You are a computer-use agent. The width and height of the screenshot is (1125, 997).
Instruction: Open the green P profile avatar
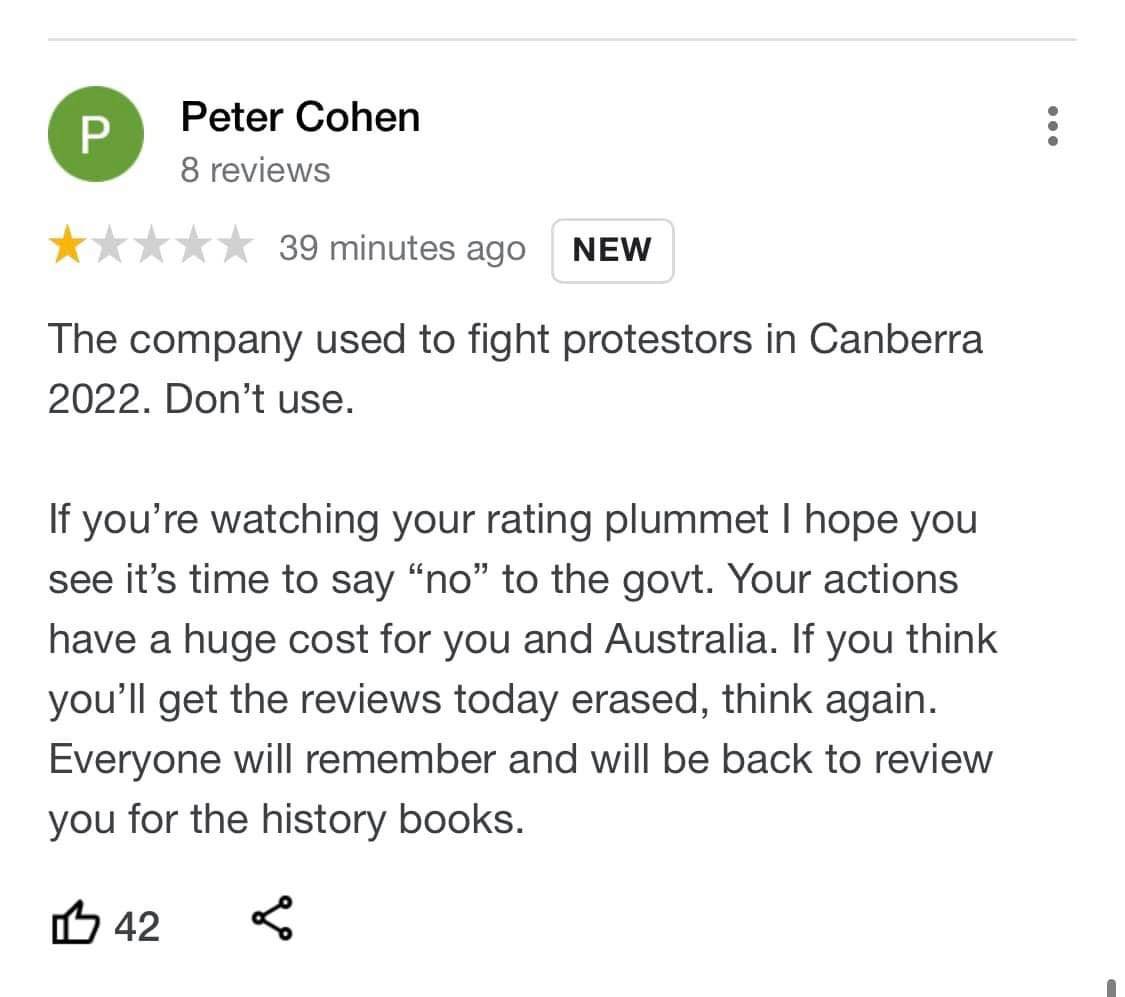point(95,134)
